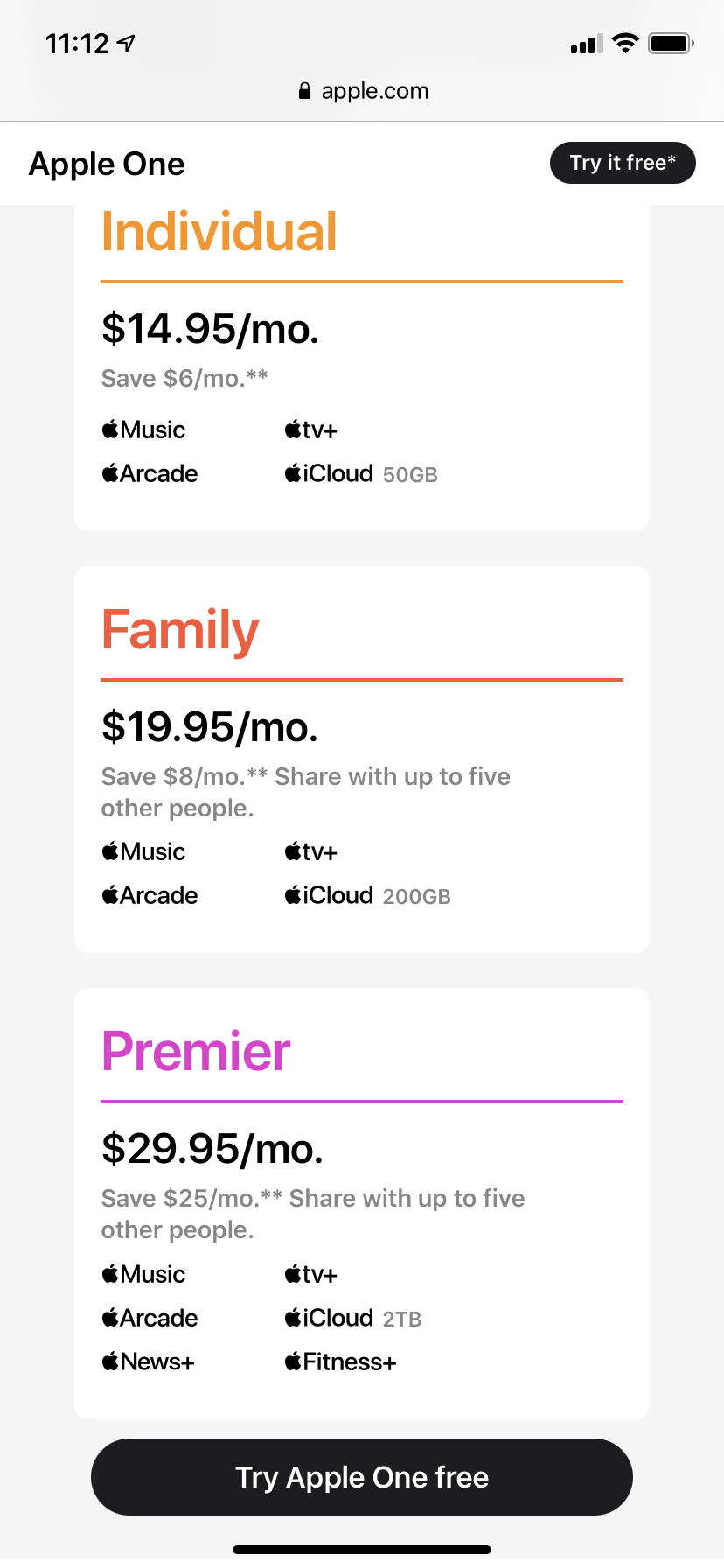Viewport: 724px width, 1568px height.
Task: Tap the Apple Music logo under Individual
Action: 144,430
